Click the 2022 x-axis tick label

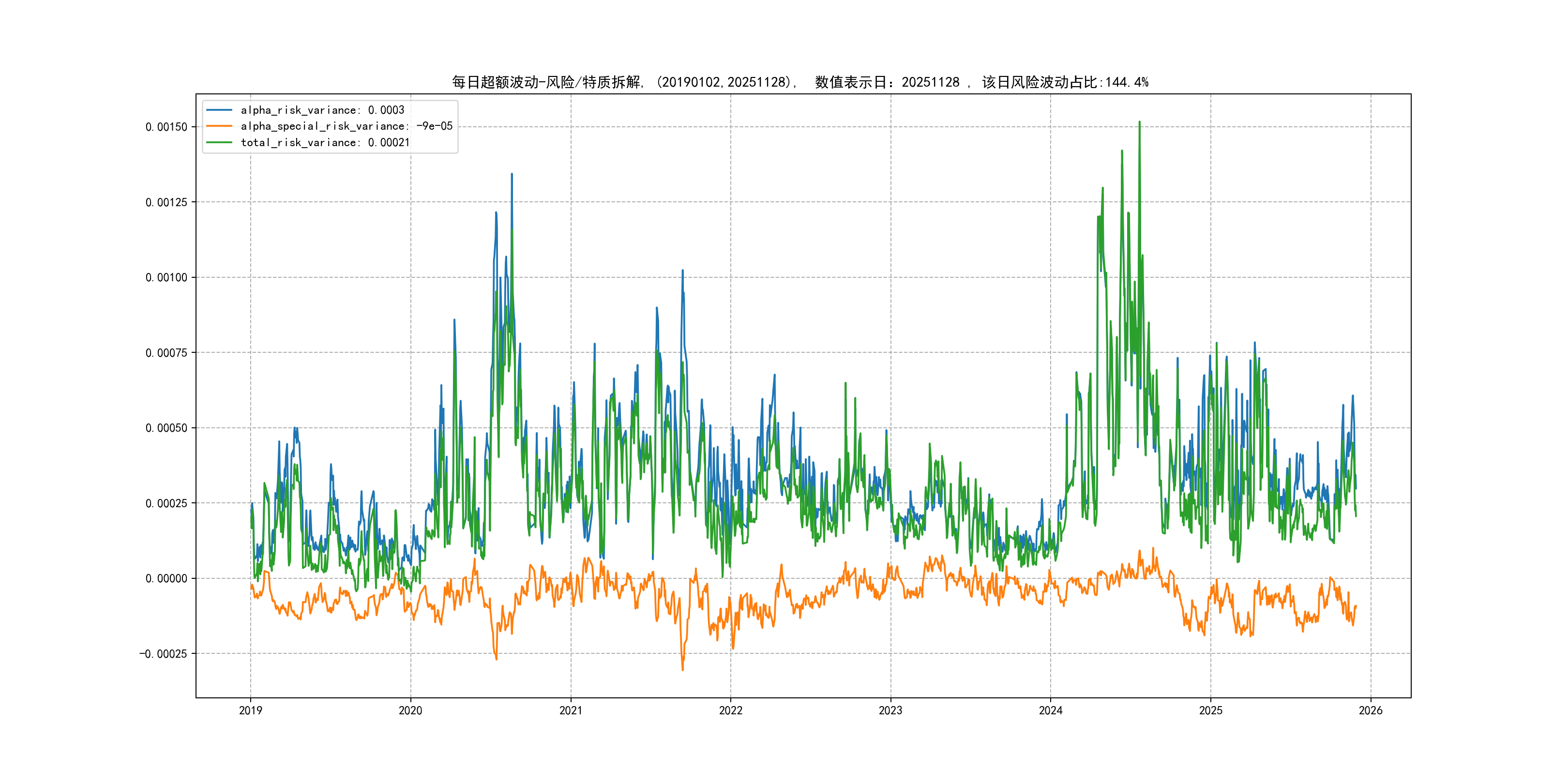(730, 710)
